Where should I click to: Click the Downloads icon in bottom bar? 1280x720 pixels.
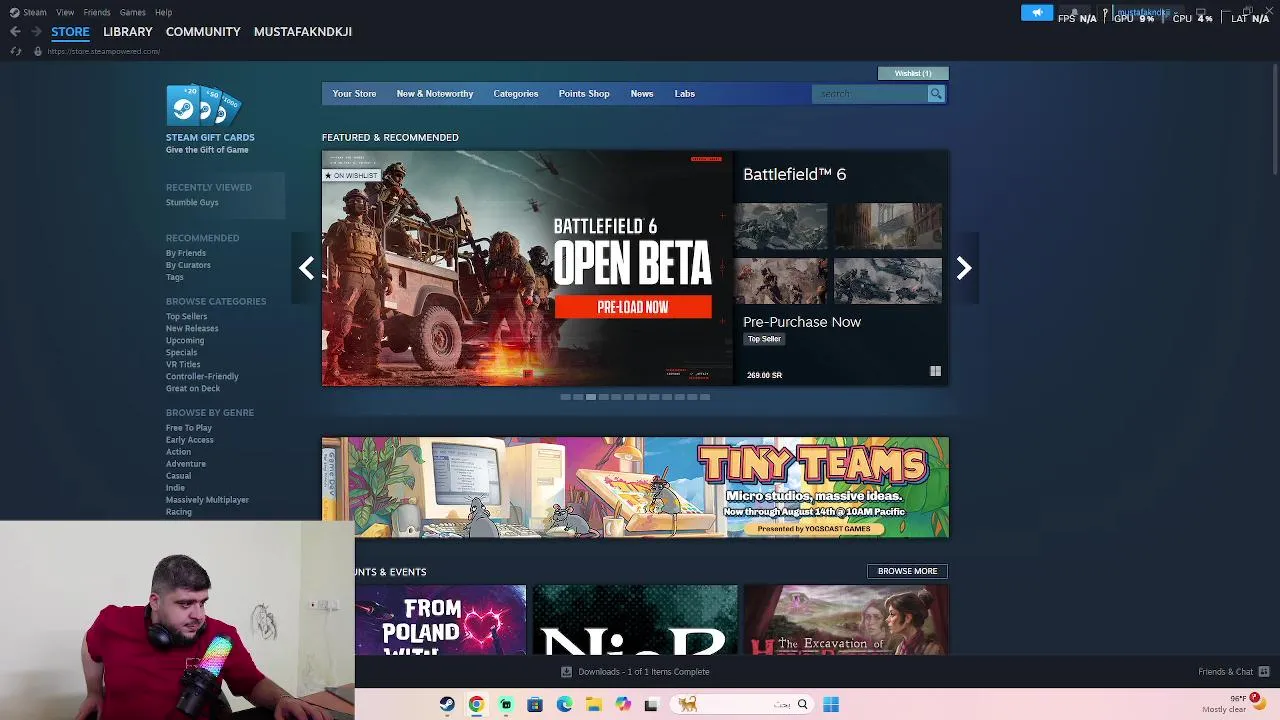(x=566, y=672)
